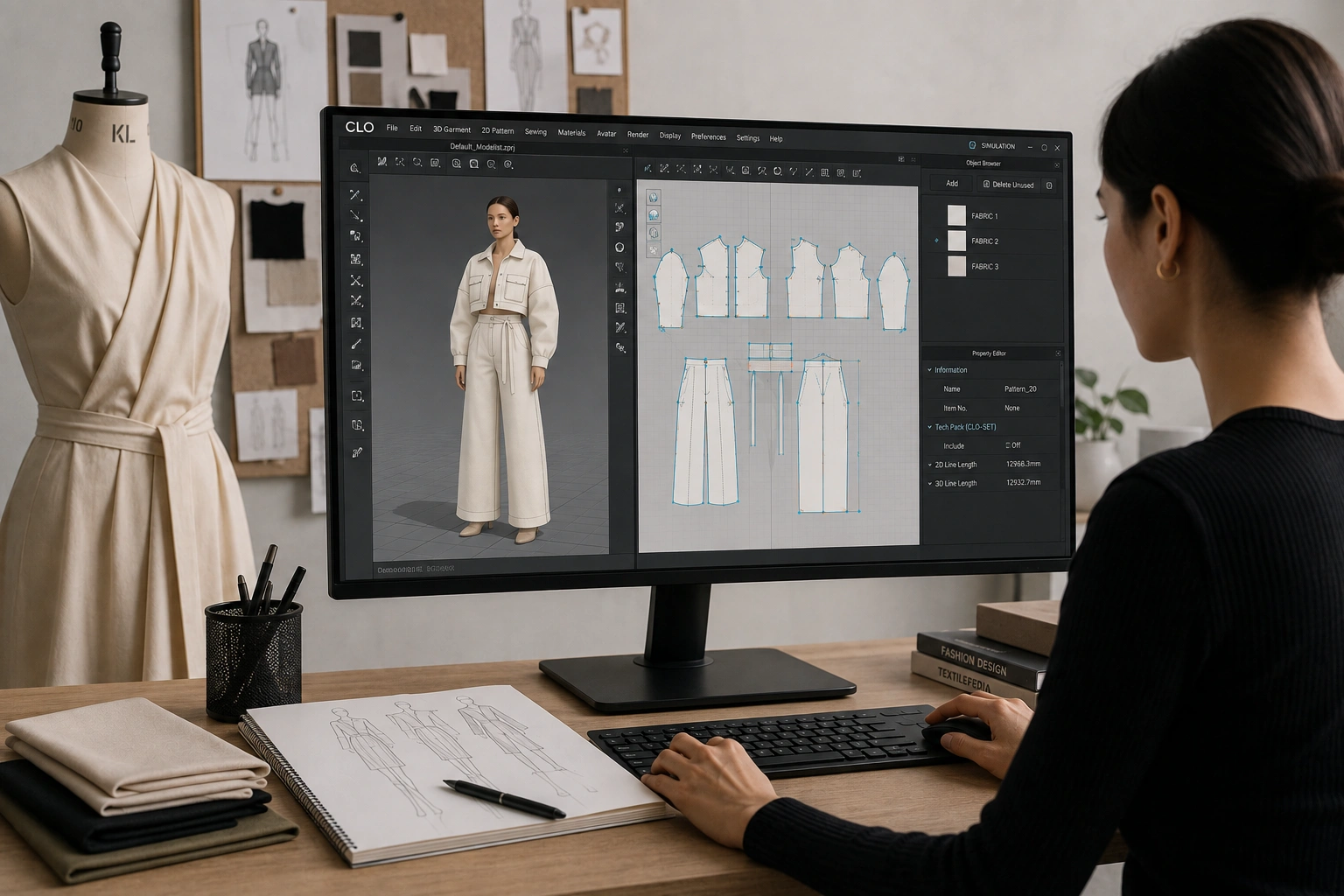Click the Item No. value None
This screenshot has height=896, width=1344.
(1012, 408)
